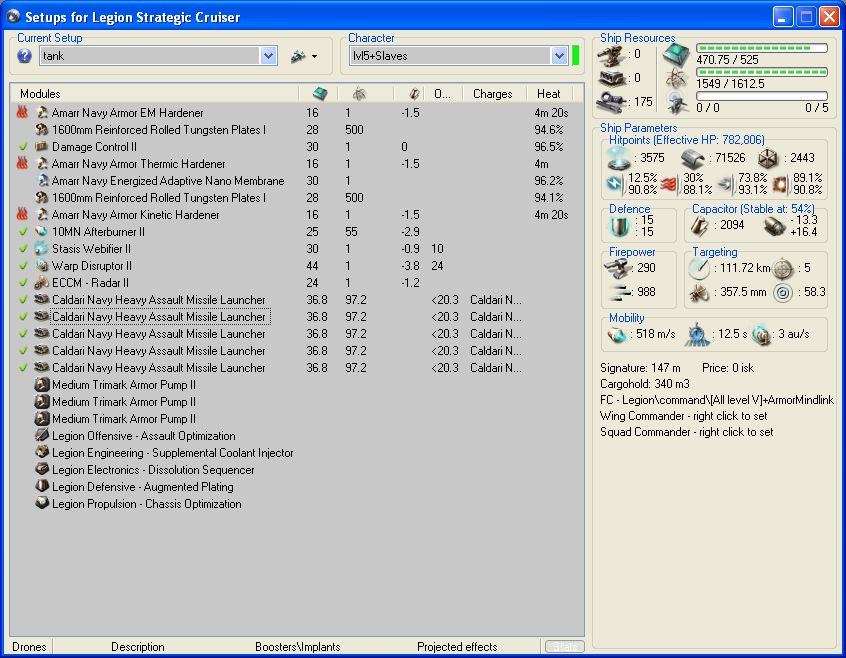The width and height of the screenshot is (846, 658).
Task: Click the max locked targets icon
Action: click(783, 269)
